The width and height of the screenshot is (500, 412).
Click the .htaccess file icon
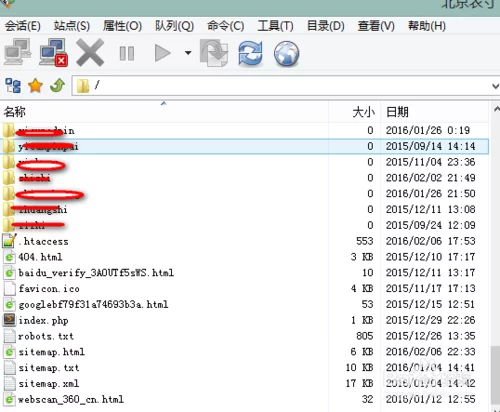point(9,240)
